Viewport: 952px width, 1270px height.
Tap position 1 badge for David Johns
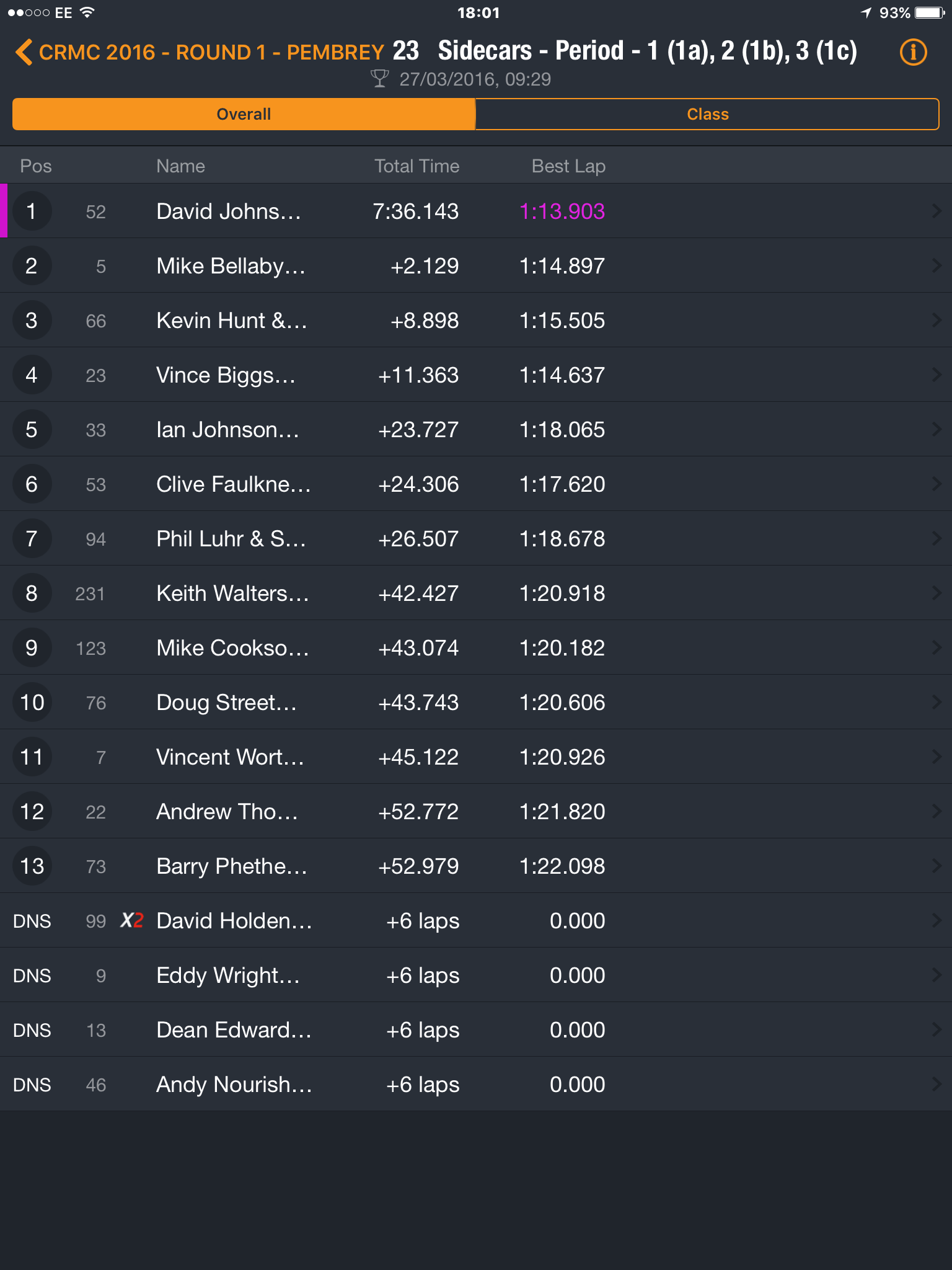coord(32,211)
